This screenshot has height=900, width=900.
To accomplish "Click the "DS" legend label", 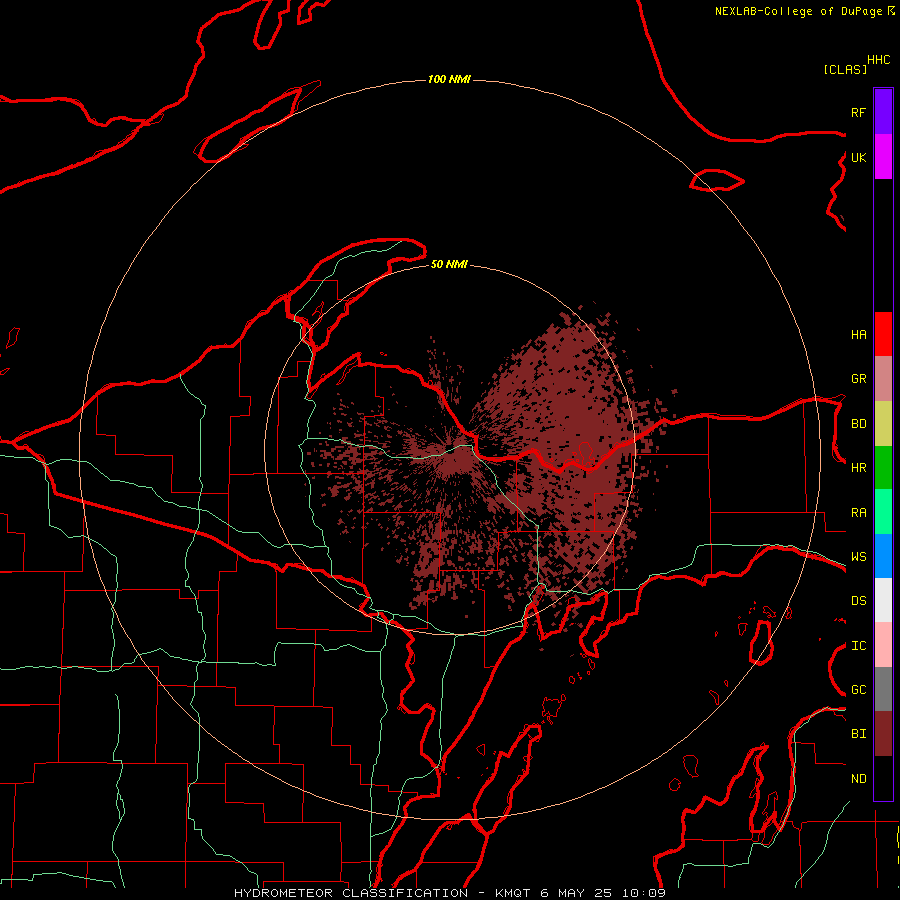I will pyautogui.click(x=858, y=600).
